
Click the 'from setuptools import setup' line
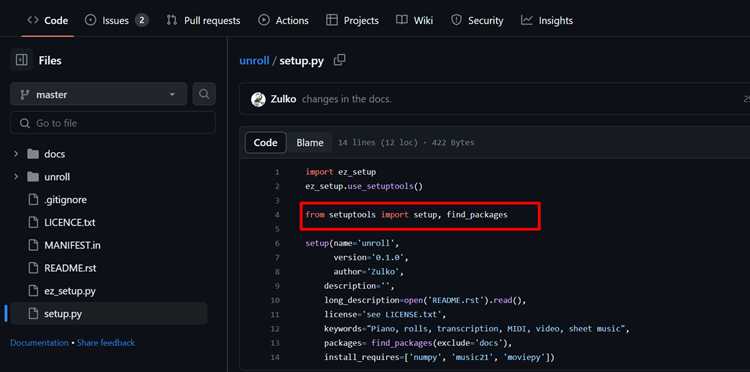click(407, 215)
